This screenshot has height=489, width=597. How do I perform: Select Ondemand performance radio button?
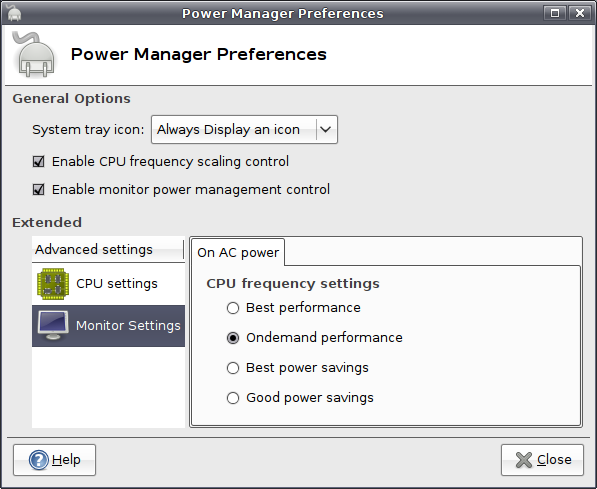pyautogui.click(x=233, y=338)
